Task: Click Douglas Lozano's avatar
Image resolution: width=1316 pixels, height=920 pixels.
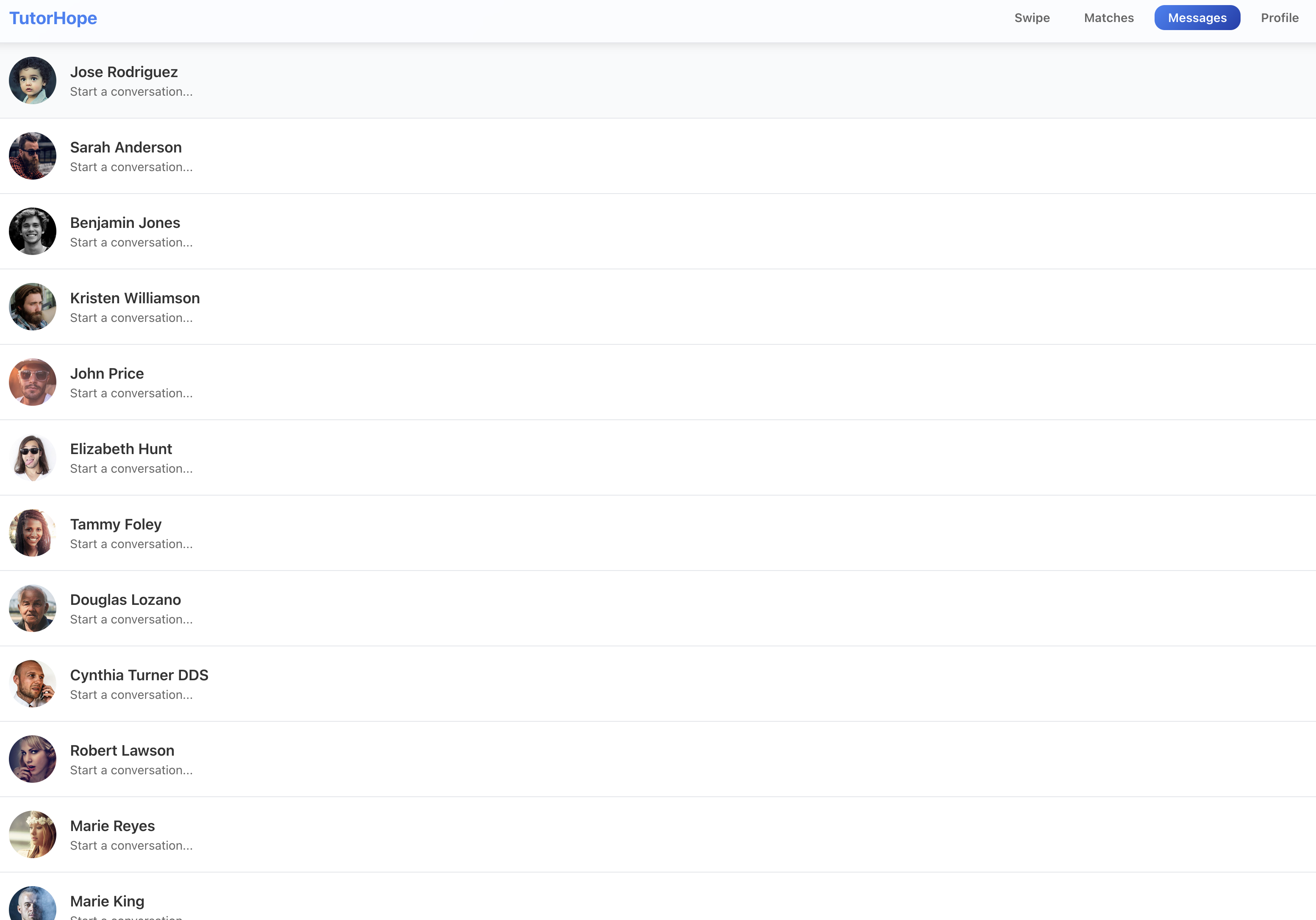Action: 33,608
